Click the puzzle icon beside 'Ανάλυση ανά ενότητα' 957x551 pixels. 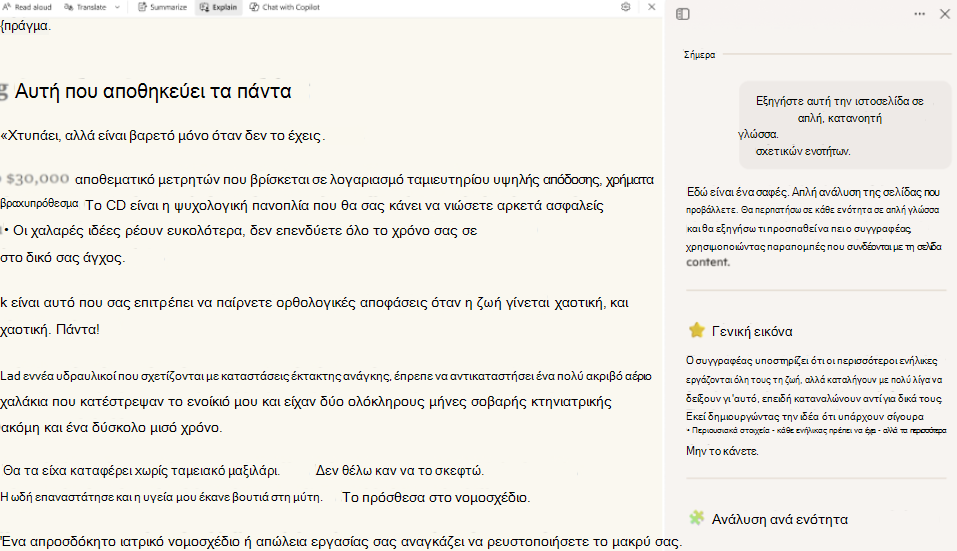pos(696,518)
